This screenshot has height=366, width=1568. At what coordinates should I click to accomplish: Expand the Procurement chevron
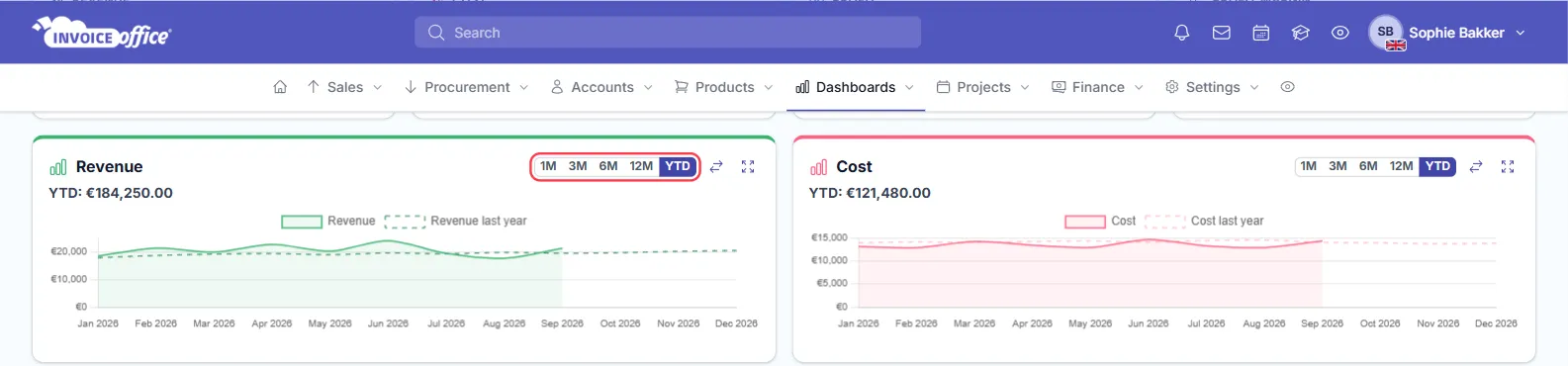pos(523,88)
